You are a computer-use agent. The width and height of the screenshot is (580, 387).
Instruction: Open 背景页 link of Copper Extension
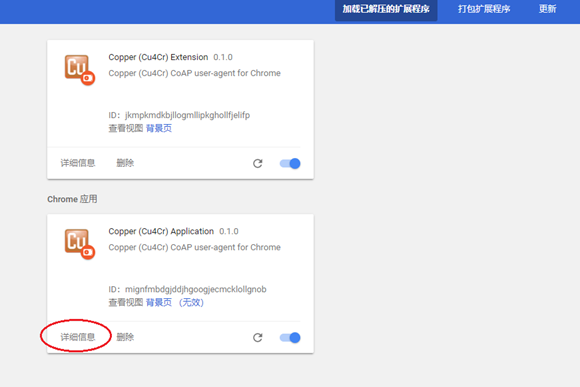click(x=159, y=128)
